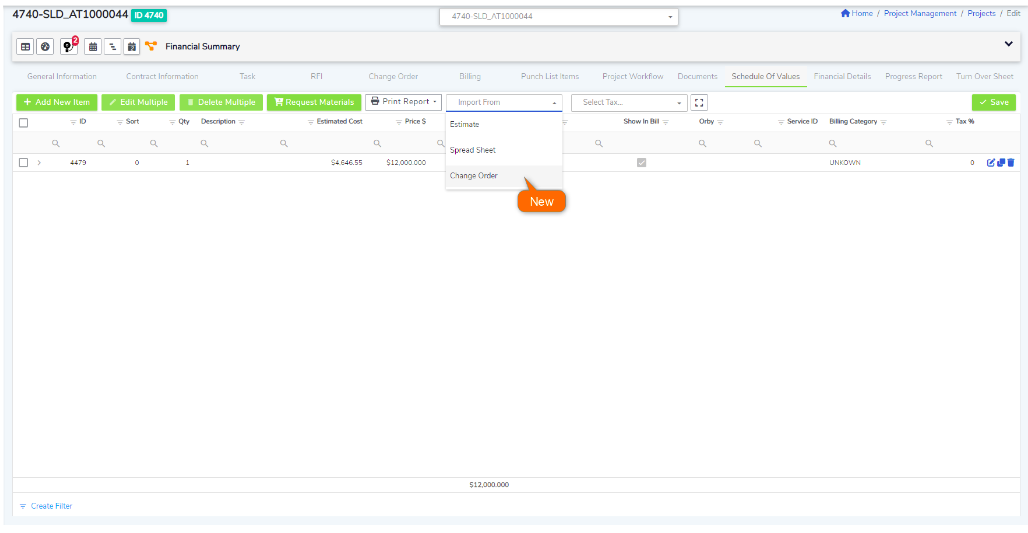Click the UNKOWN billing category cell
Image resolution: width=1028 pixels, height=533 pixels.
845,163
